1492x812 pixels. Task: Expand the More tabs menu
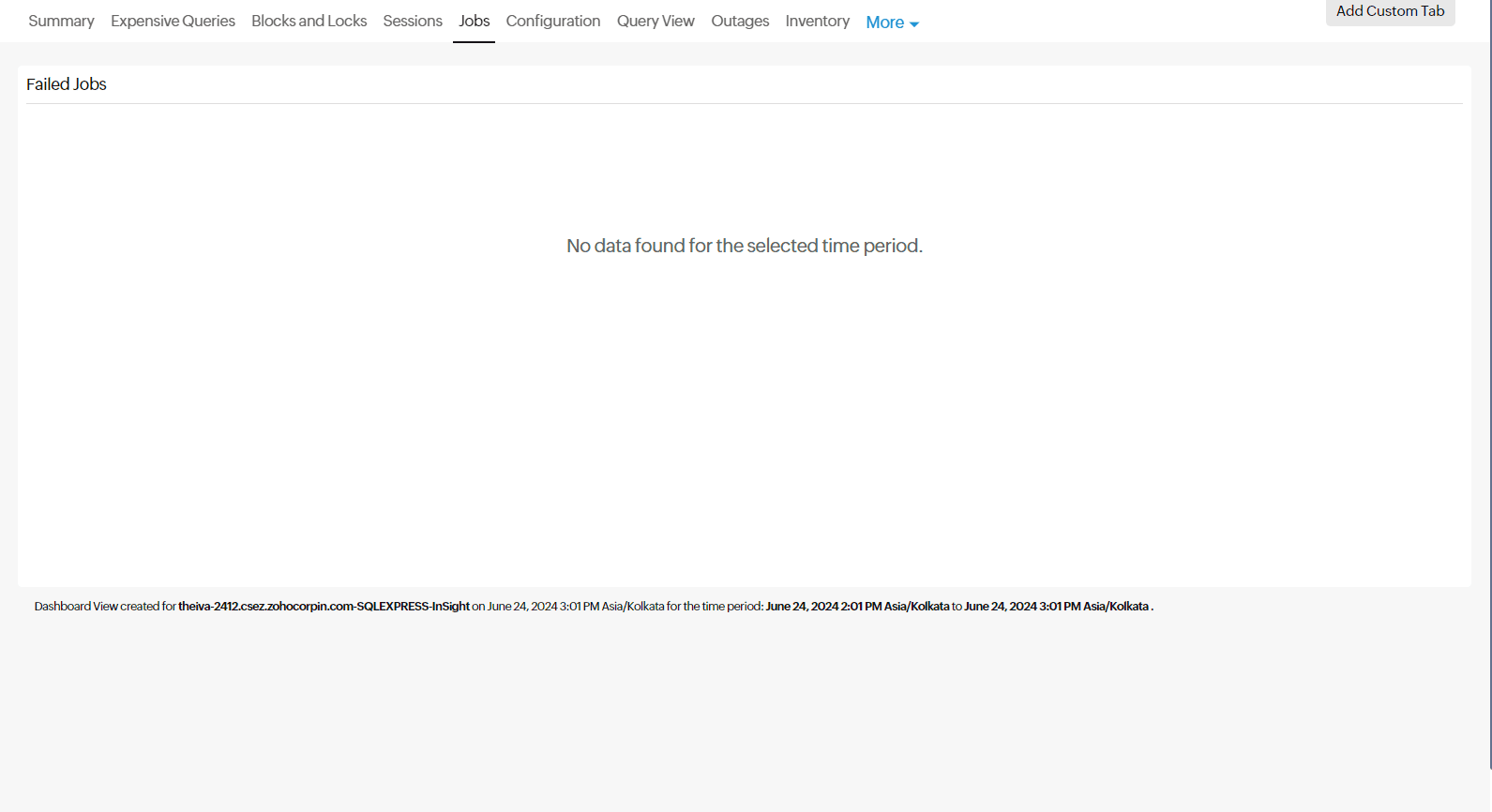(884, 23)
